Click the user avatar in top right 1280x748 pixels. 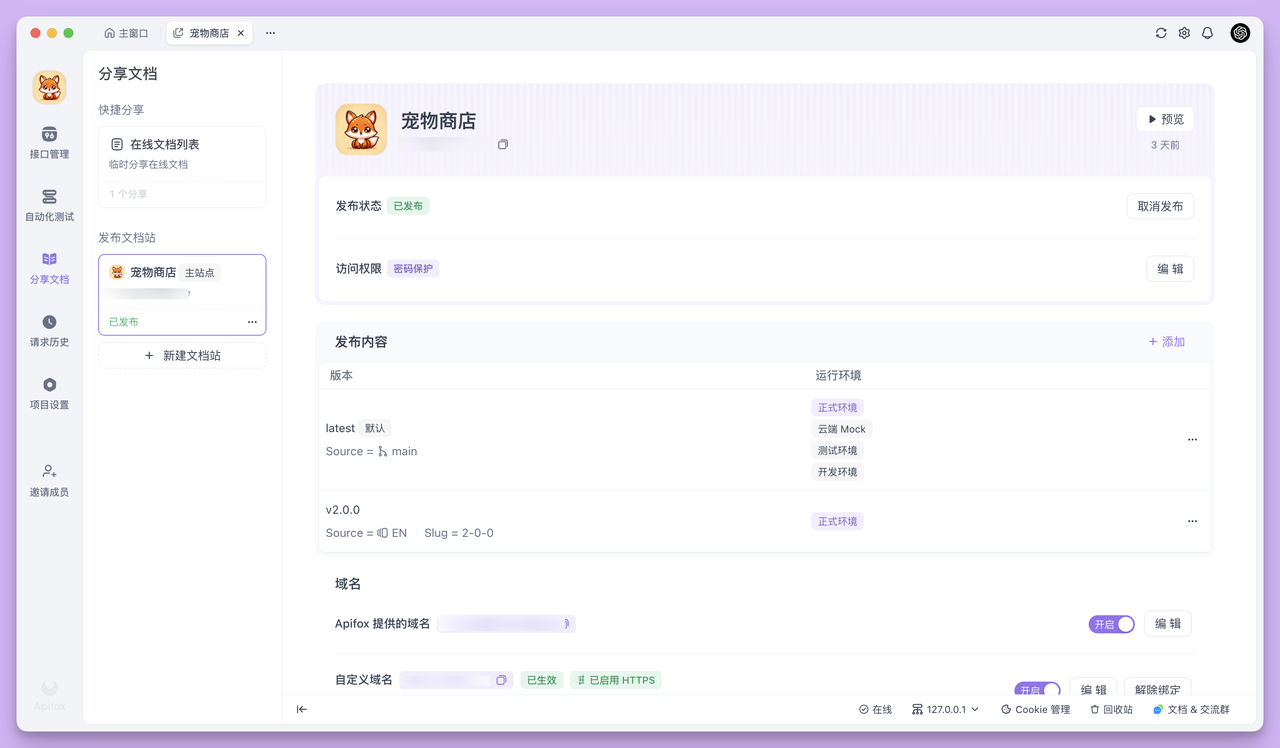[1240, 33]
